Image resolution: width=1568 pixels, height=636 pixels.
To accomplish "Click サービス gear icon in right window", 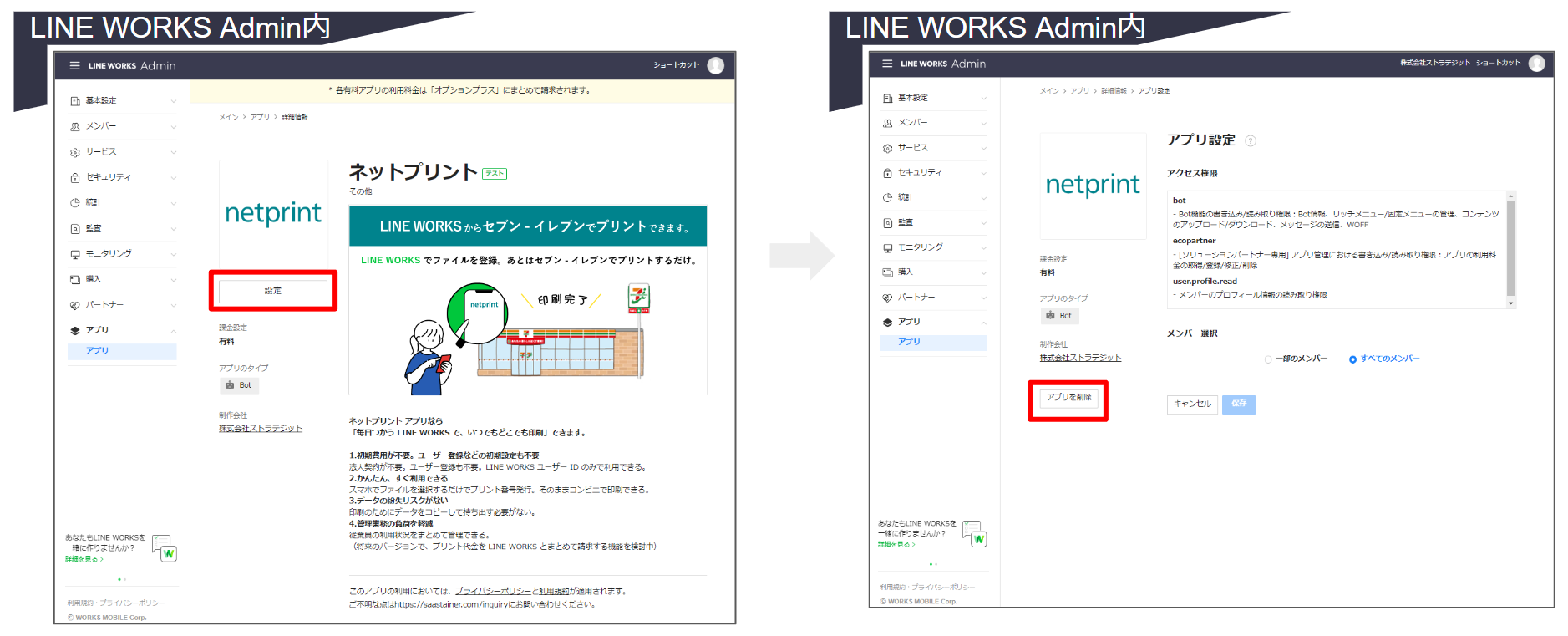I will [888, 148].
